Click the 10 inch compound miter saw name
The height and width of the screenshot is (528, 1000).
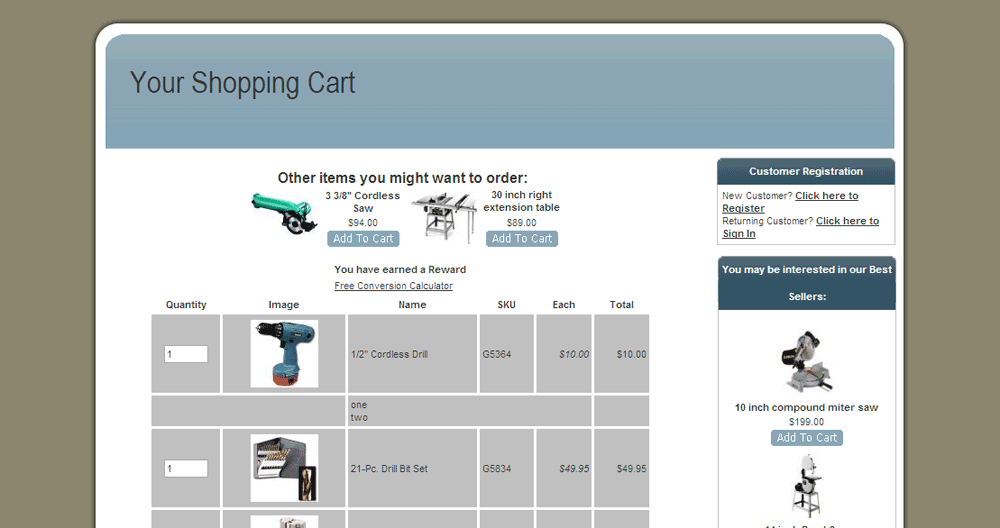[x=807, y=408]
